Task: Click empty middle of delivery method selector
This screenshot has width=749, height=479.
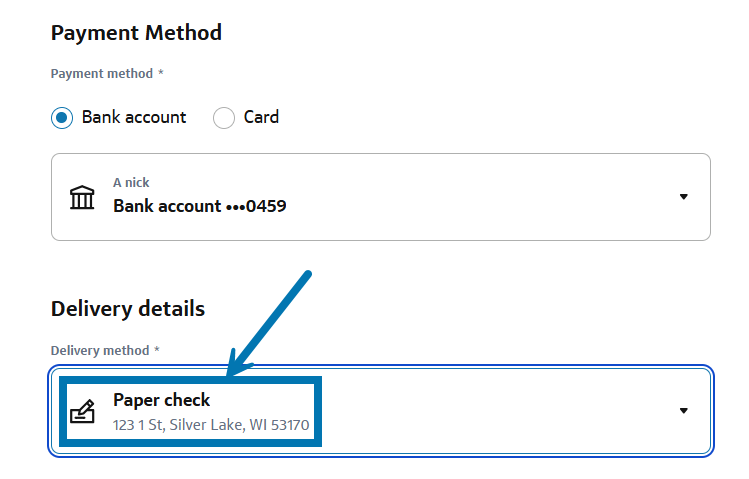Action: tap(500, 411)
